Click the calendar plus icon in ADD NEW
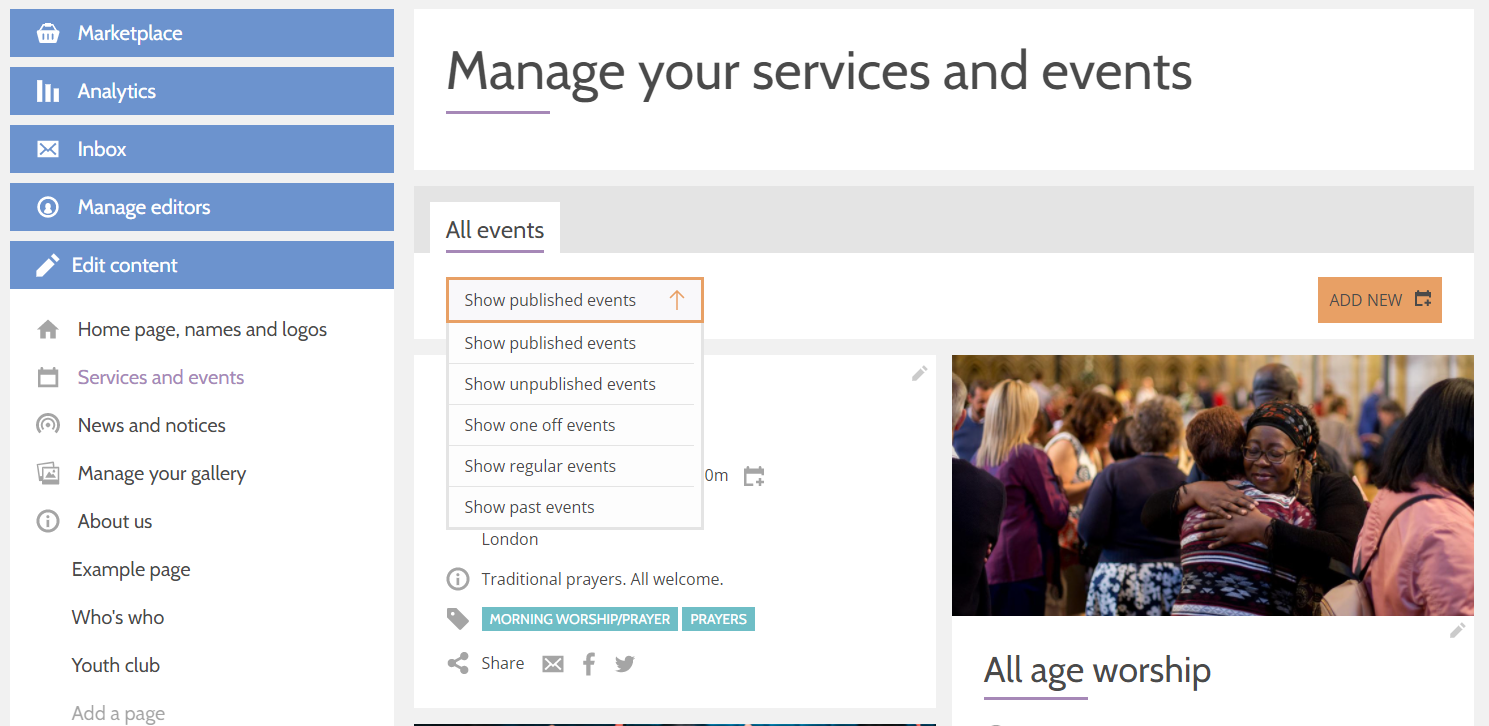 1423,299
